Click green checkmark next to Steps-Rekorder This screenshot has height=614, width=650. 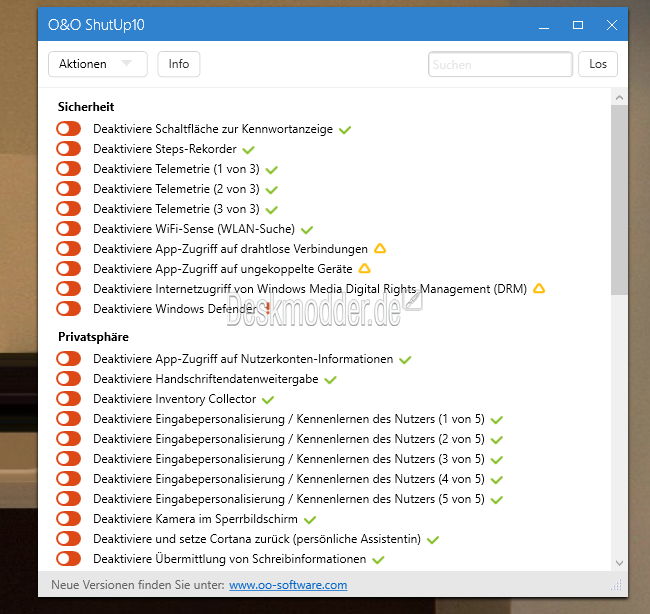249,150
